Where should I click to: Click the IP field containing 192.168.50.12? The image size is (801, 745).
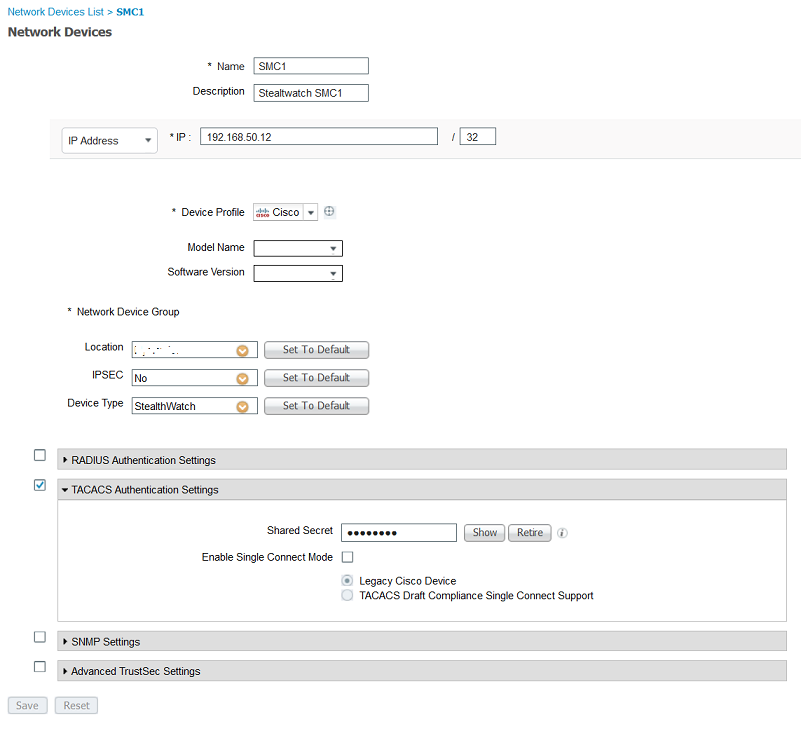(x=319, y=137)
